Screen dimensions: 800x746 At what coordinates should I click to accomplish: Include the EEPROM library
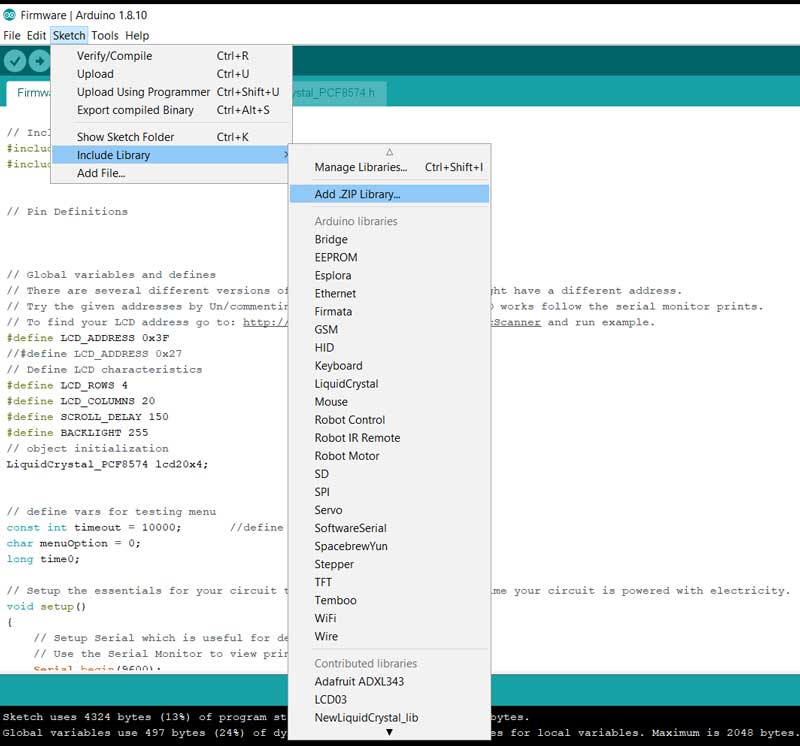[389, 257]
